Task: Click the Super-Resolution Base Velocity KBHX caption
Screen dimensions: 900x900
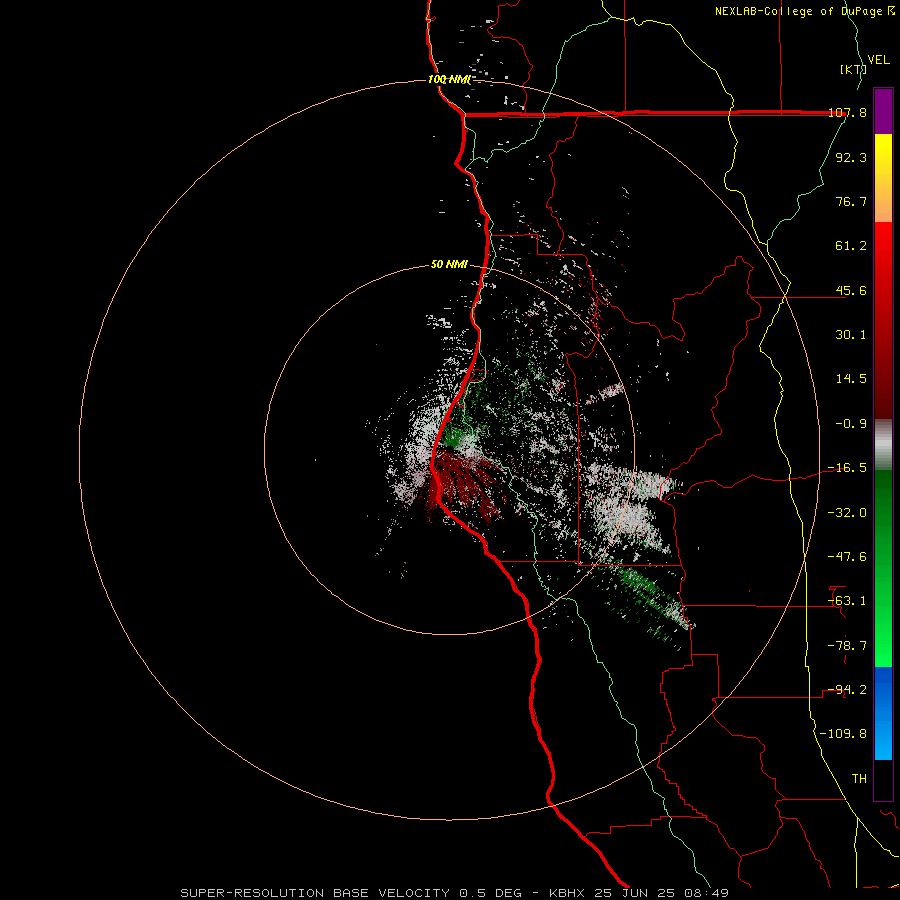Action: click(x=455, y=893)
